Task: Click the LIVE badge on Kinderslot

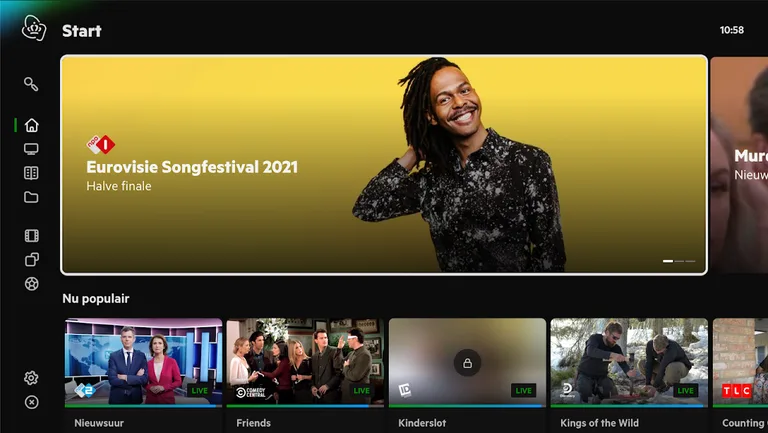Action: pyautogui.click(x=524, y=390)
